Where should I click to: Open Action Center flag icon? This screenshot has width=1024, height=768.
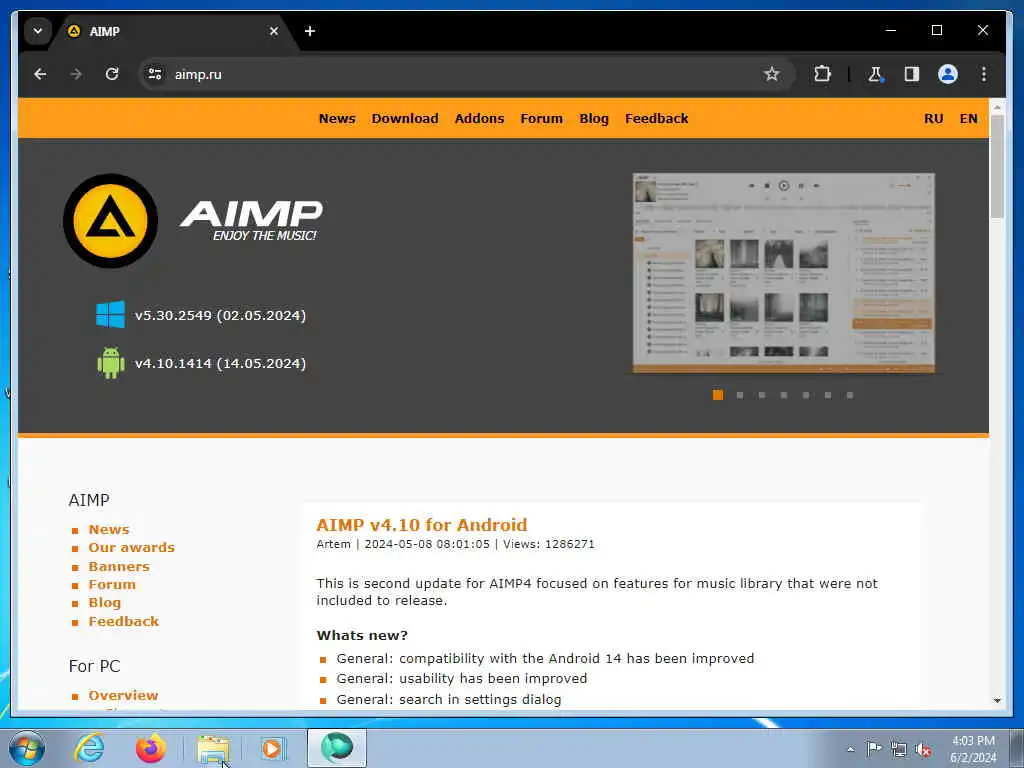click(x=874, y=749)
